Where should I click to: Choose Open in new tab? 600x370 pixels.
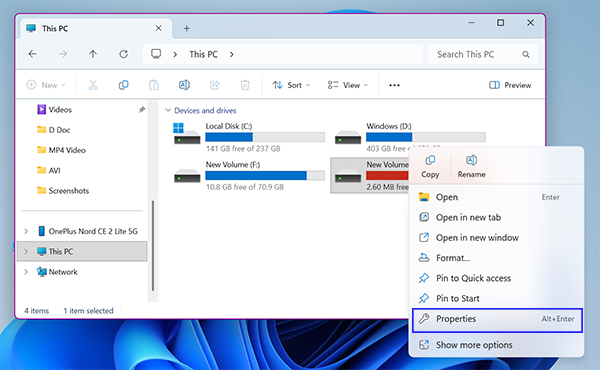497,217
